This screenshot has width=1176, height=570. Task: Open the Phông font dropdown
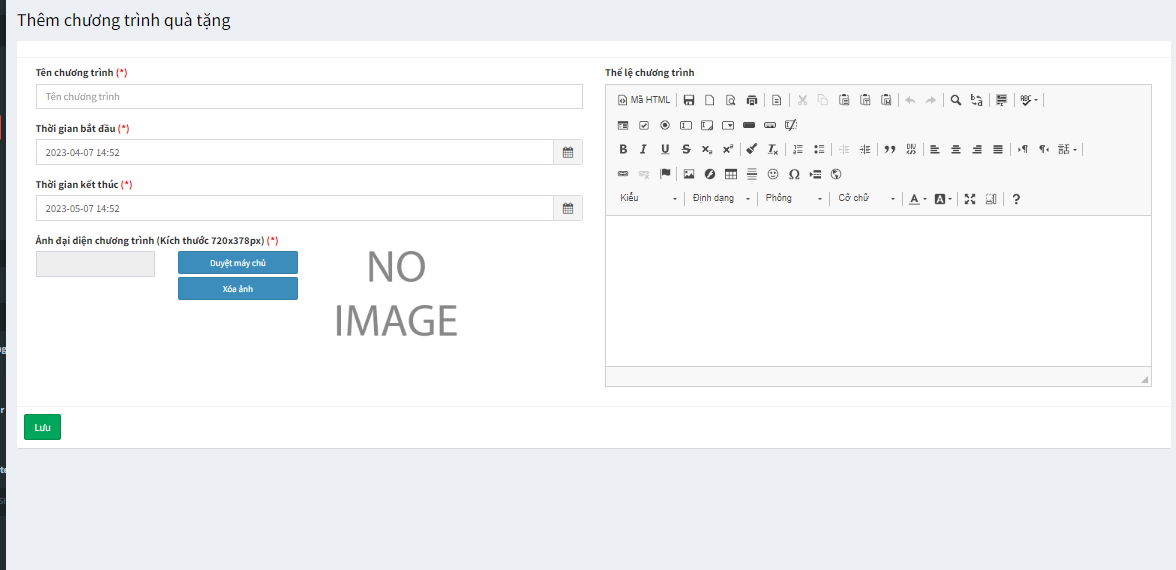click(794, 199)
